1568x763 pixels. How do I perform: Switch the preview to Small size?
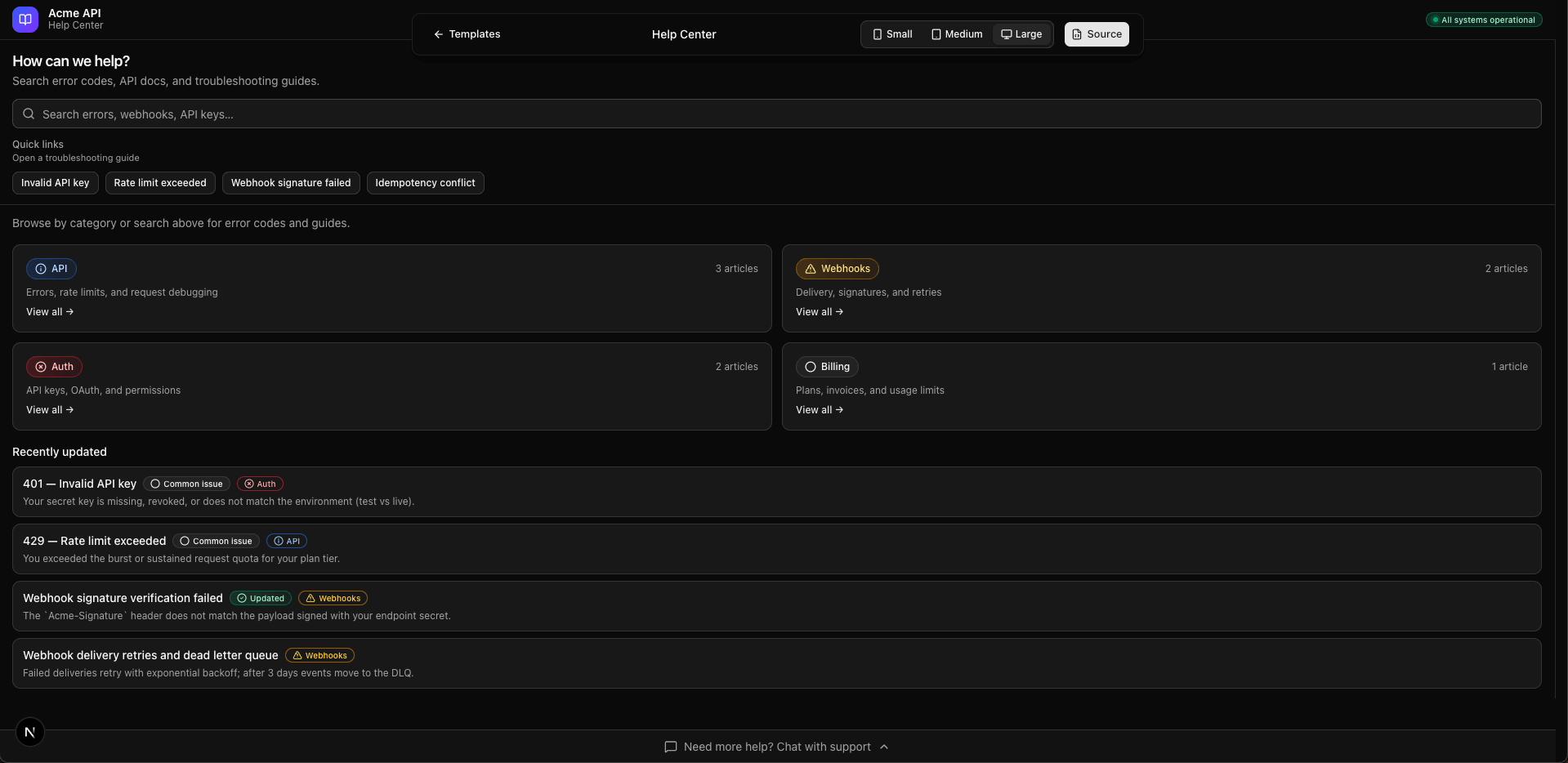(x=892, y=34)
